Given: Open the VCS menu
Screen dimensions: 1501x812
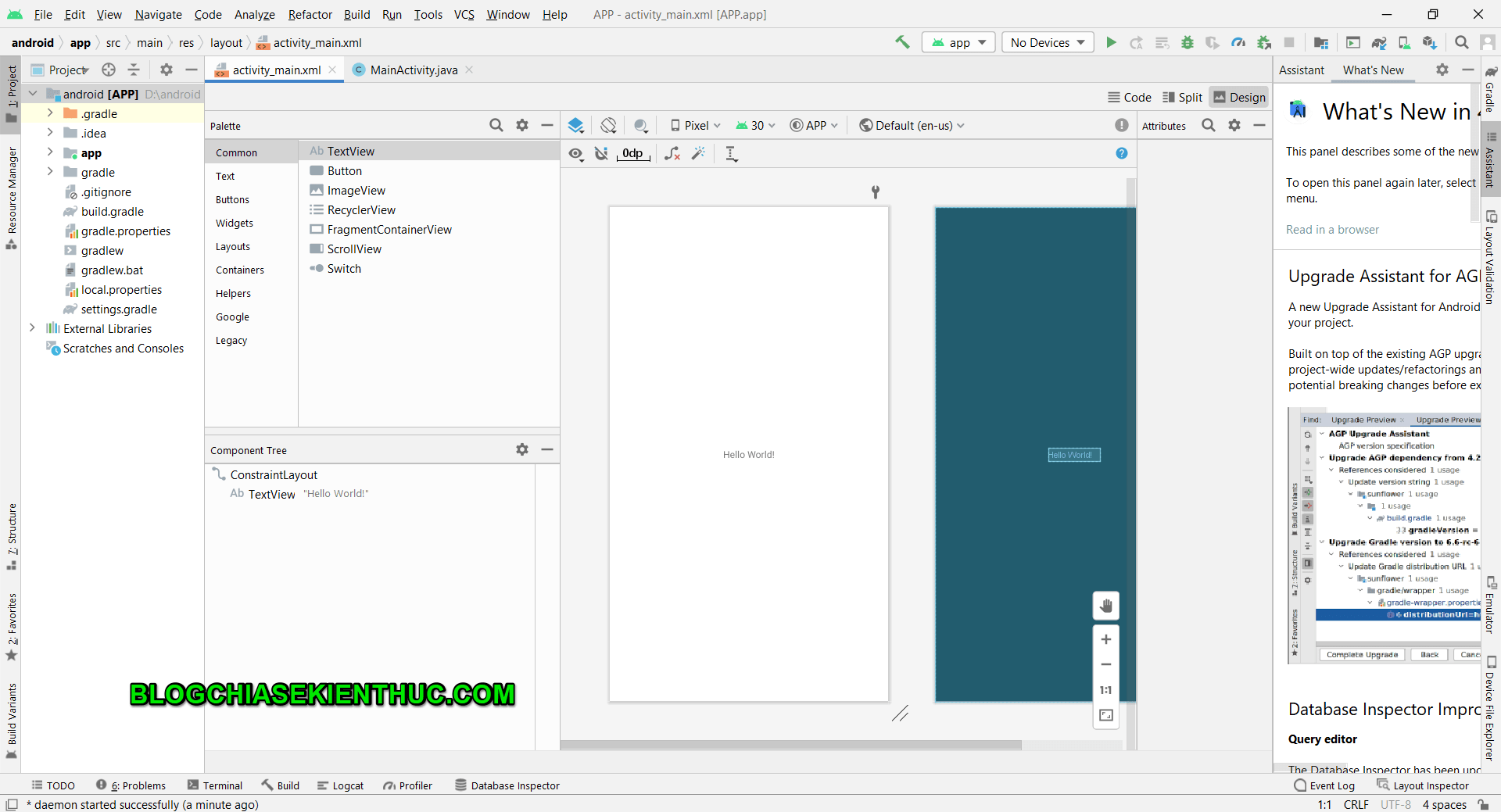Looking at the screenshot, I should pyautogui.click(x=464, y=14).
